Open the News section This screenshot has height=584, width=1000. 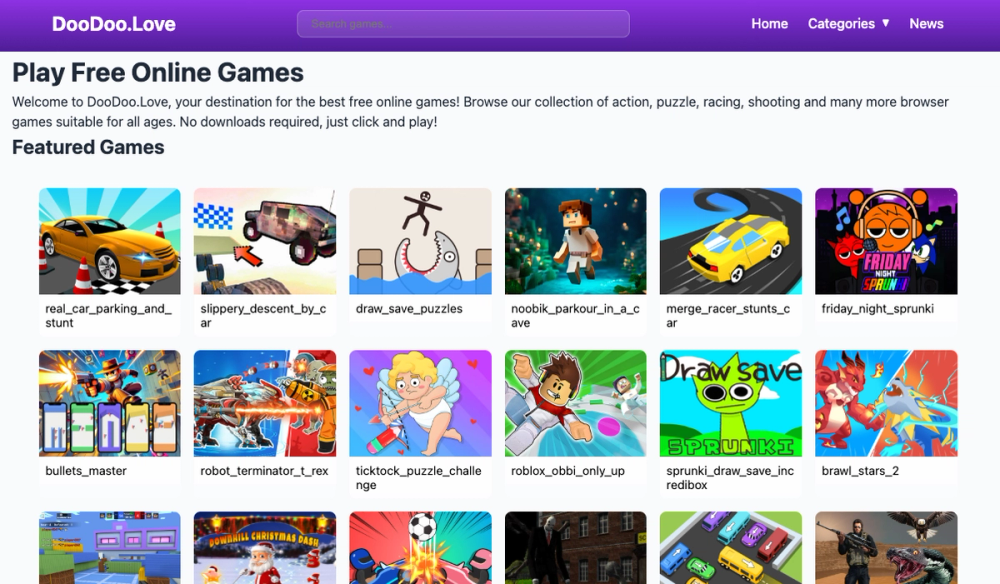926,24
